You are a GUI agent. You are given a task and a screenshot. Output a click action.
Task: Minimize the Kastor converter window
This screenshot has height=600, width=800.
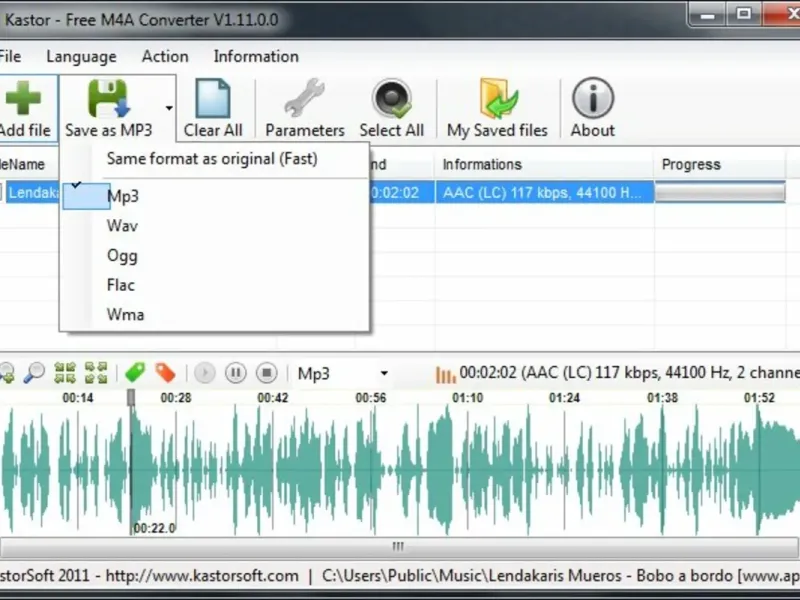(707, 15)
